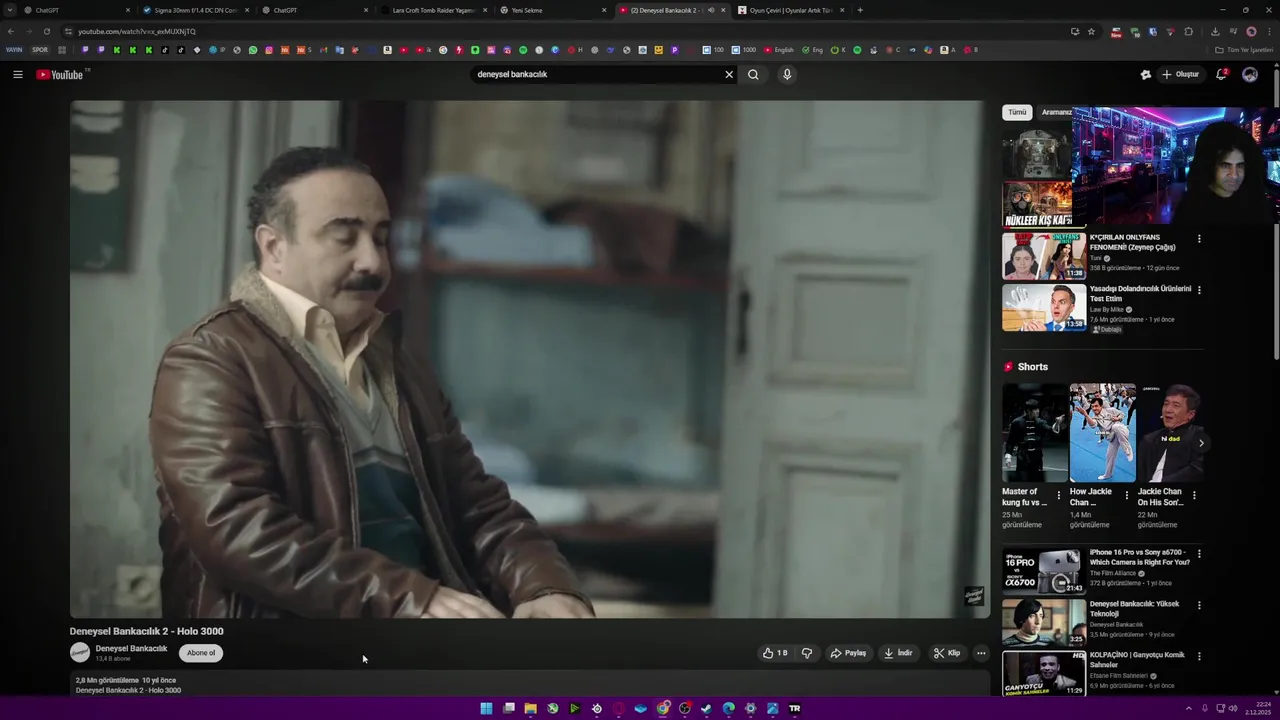This screenshot has width=1280, height=720.
Task: Open the SPOR bookmarks folder
Action: pyautogui.click(x=40, y=49)
